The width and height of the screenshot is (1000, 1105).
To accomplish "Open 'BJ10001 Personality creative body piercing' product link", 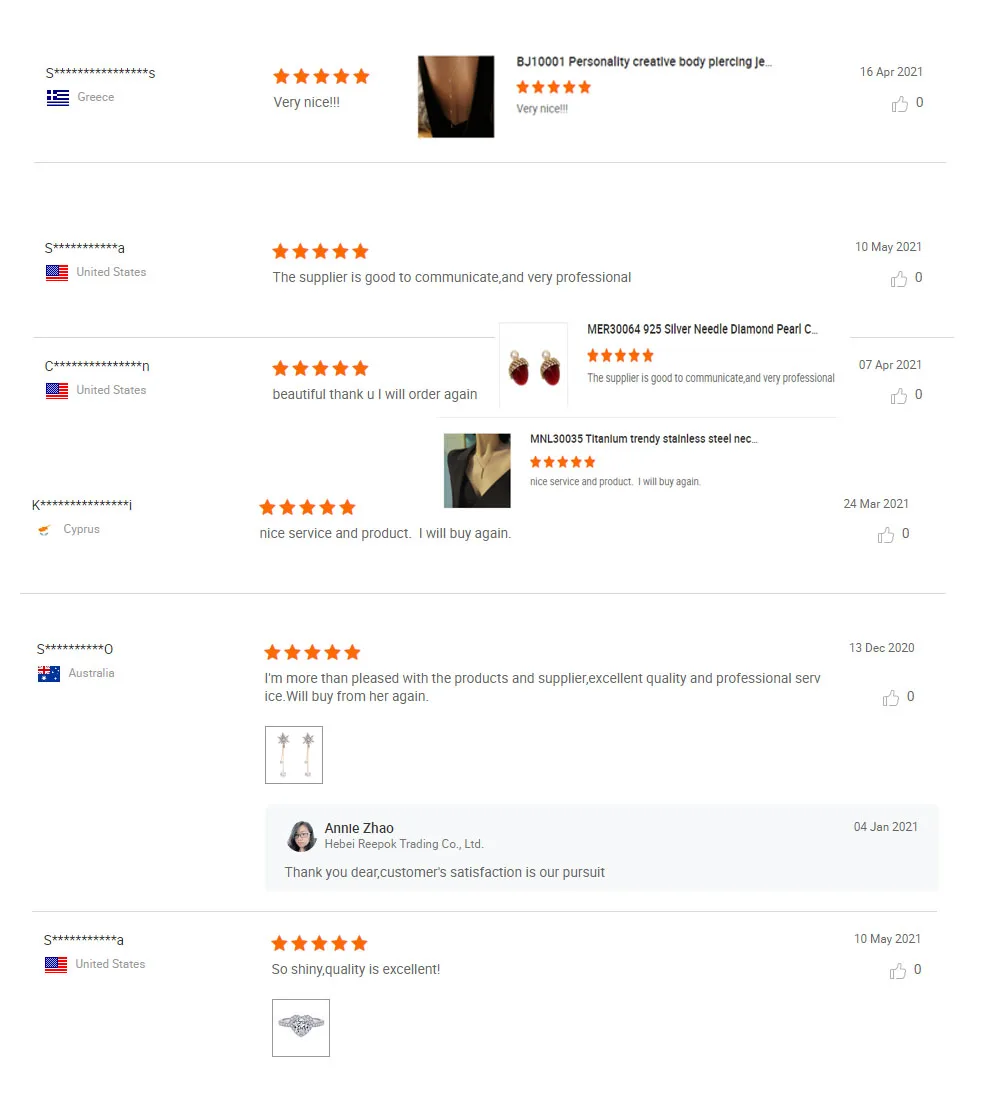I will click(x=644, y=61).
